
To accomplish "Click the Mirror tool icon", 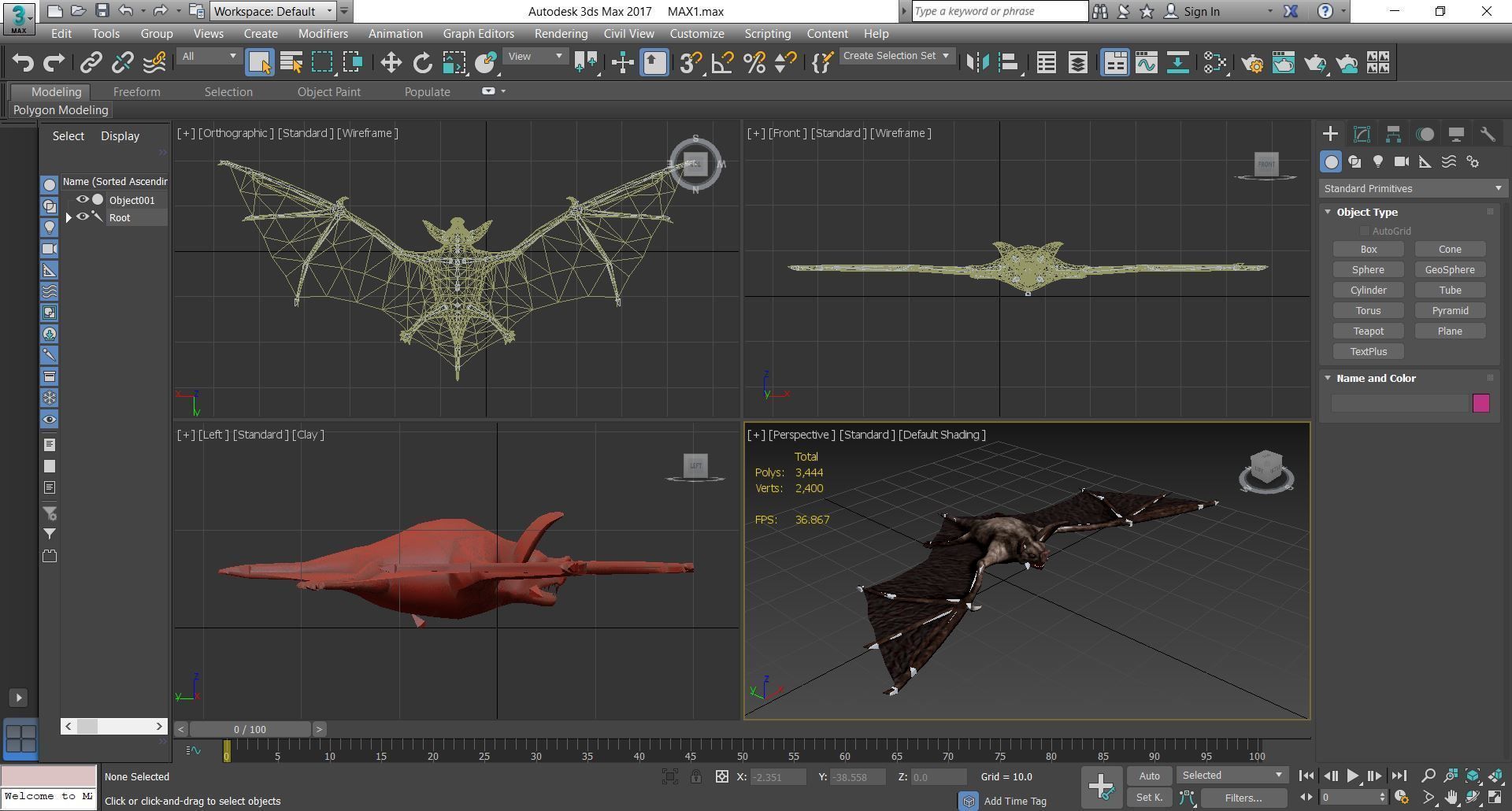I will point(977,63).
